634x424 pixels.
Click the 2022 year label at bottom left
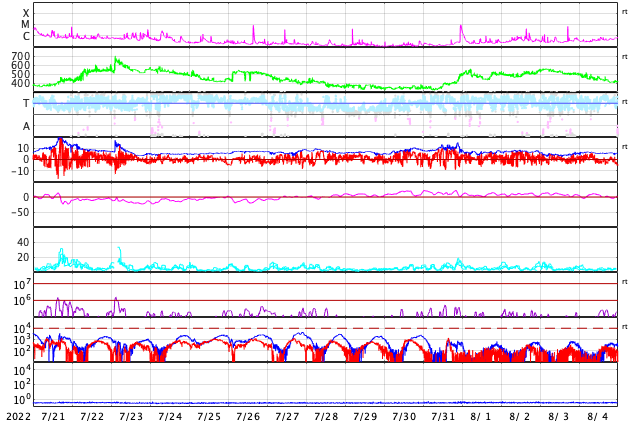[17, 416]
